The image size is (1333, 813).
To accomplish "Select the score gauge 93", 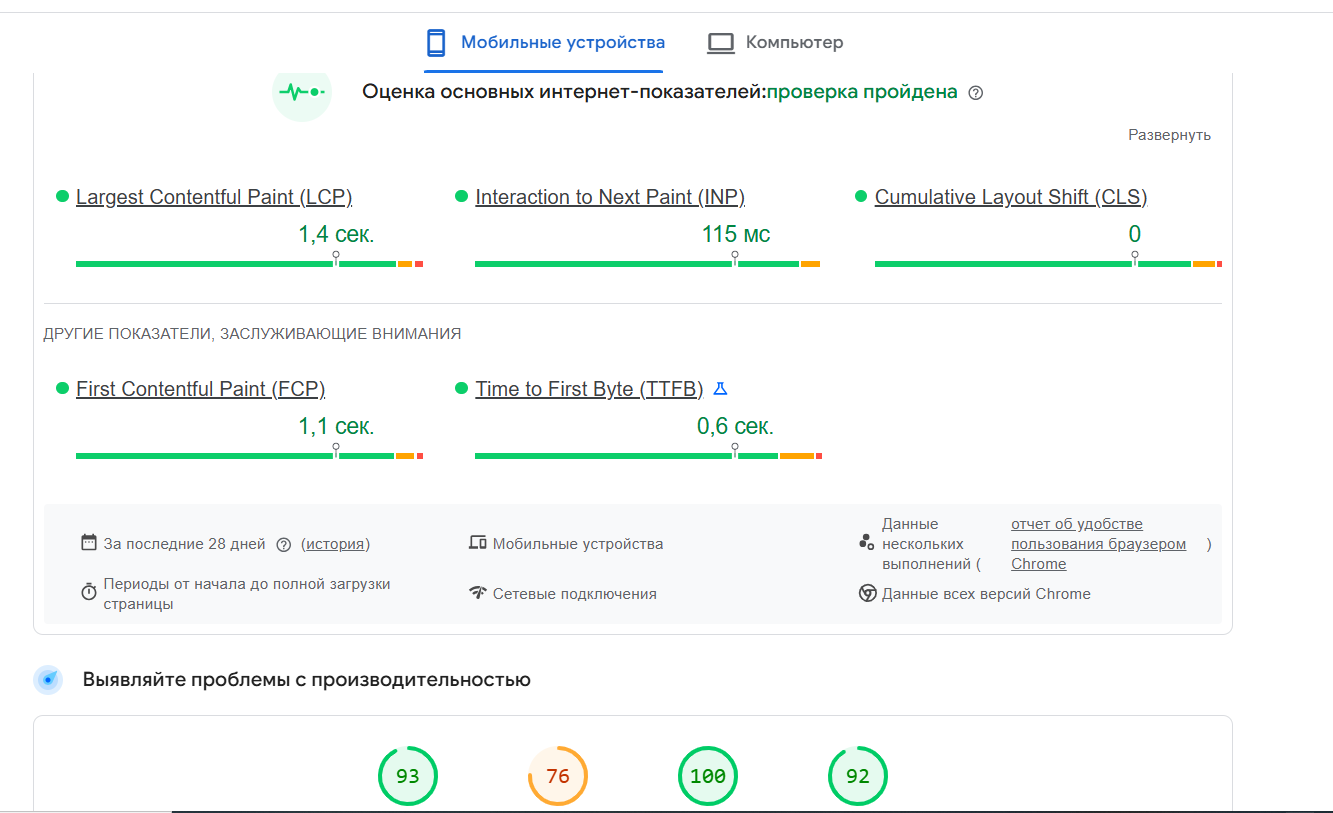I will pyautogui.click(x=408, y=777).
